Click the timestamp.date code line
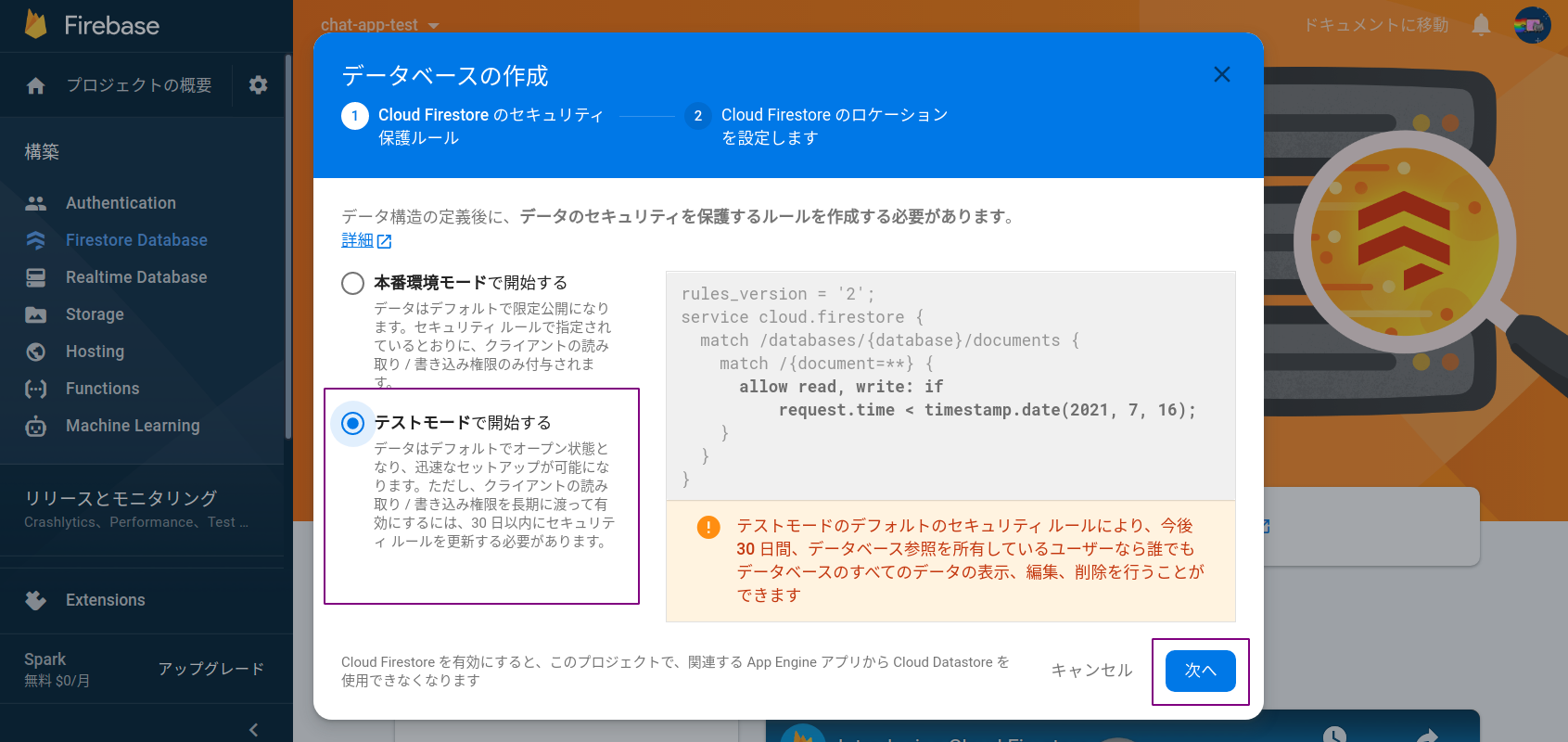The height and width of the screenshot is (742, 1568). (x=988, y=410)
